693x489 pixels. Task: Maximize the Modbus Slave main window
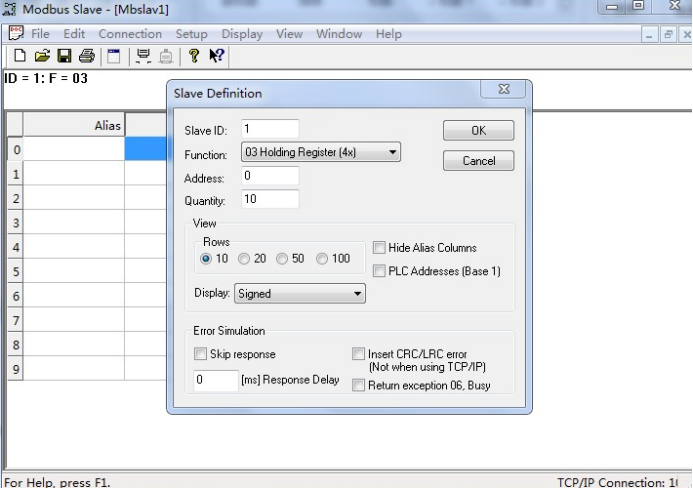pyautogui.click(x=638, y=6)
